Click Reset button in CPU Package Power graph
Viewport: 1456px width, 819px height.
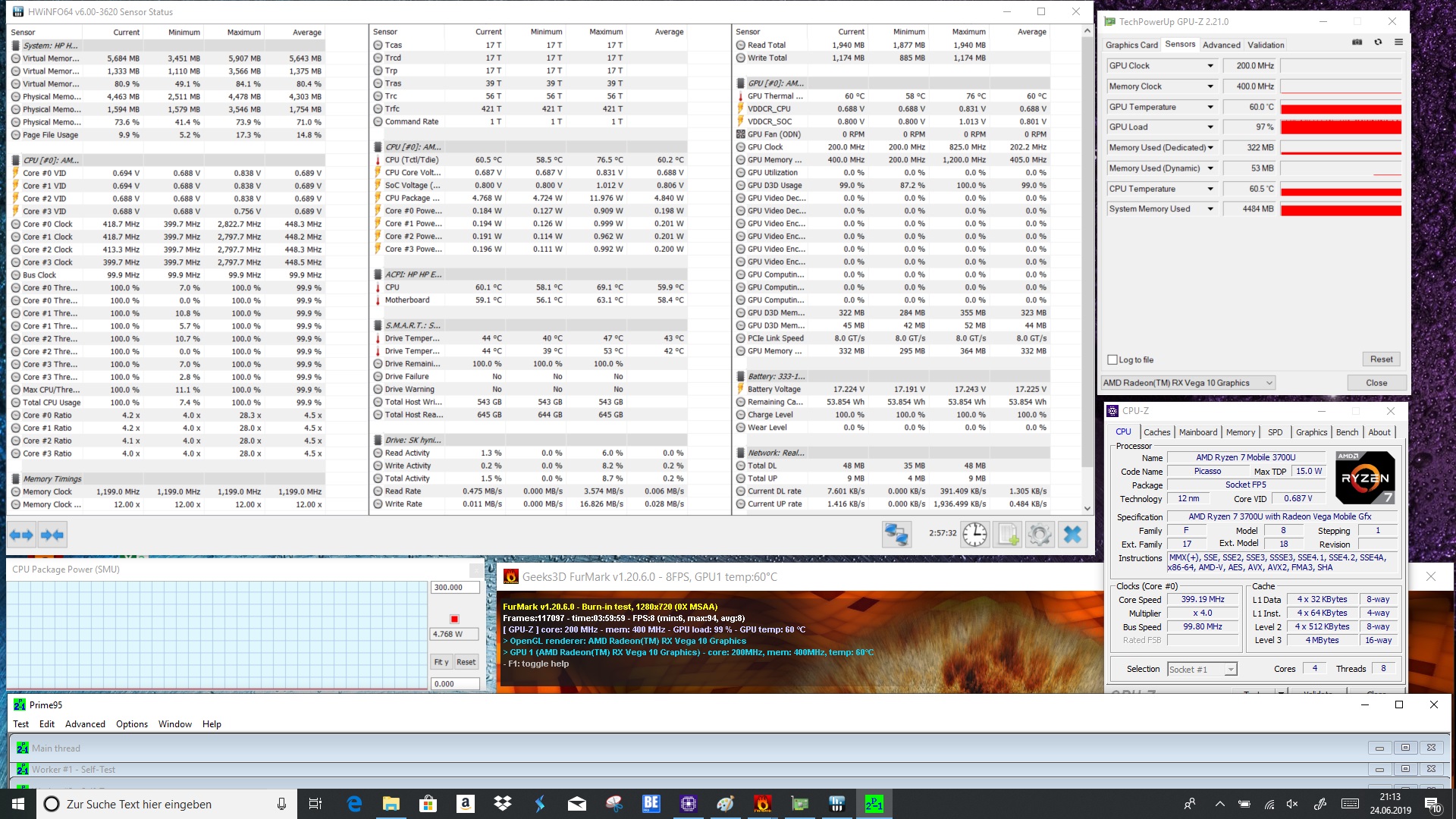(466, 662)
